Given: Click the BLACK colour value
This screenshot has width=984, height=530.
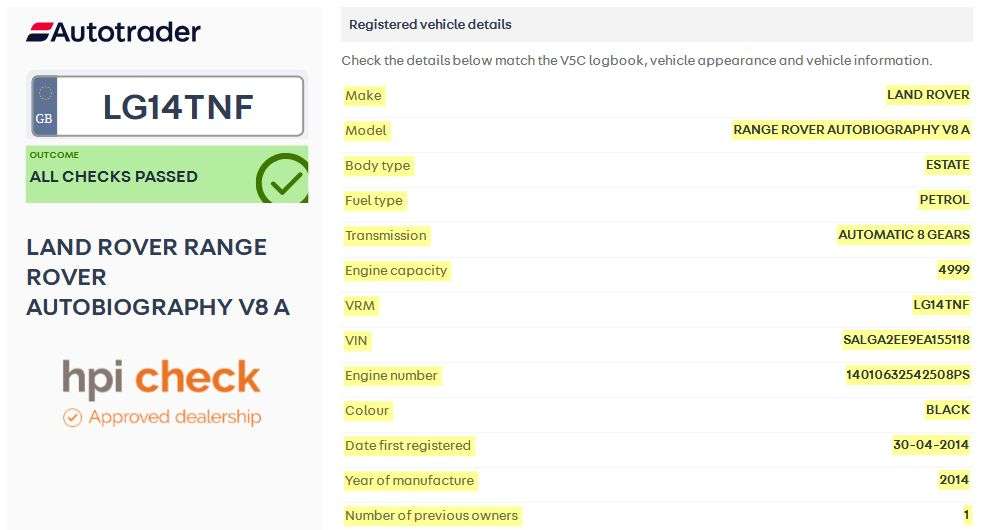Looking at the screenshot, I should (947, 410).
